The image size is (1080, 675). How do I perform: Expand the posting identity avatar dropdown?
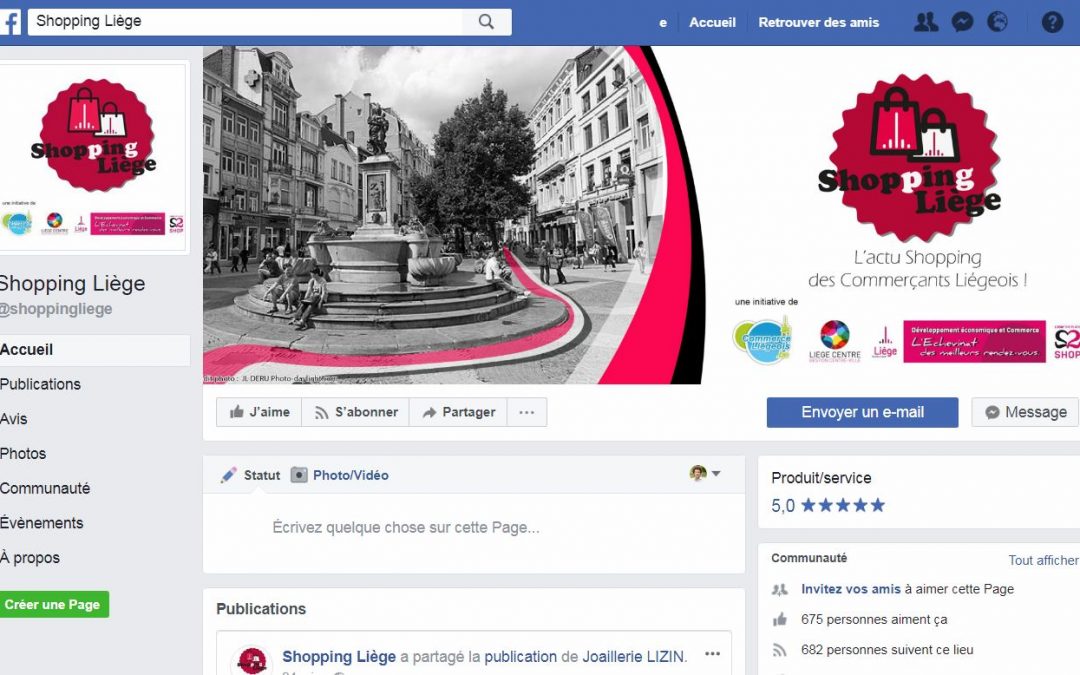(x=705, y=473)
